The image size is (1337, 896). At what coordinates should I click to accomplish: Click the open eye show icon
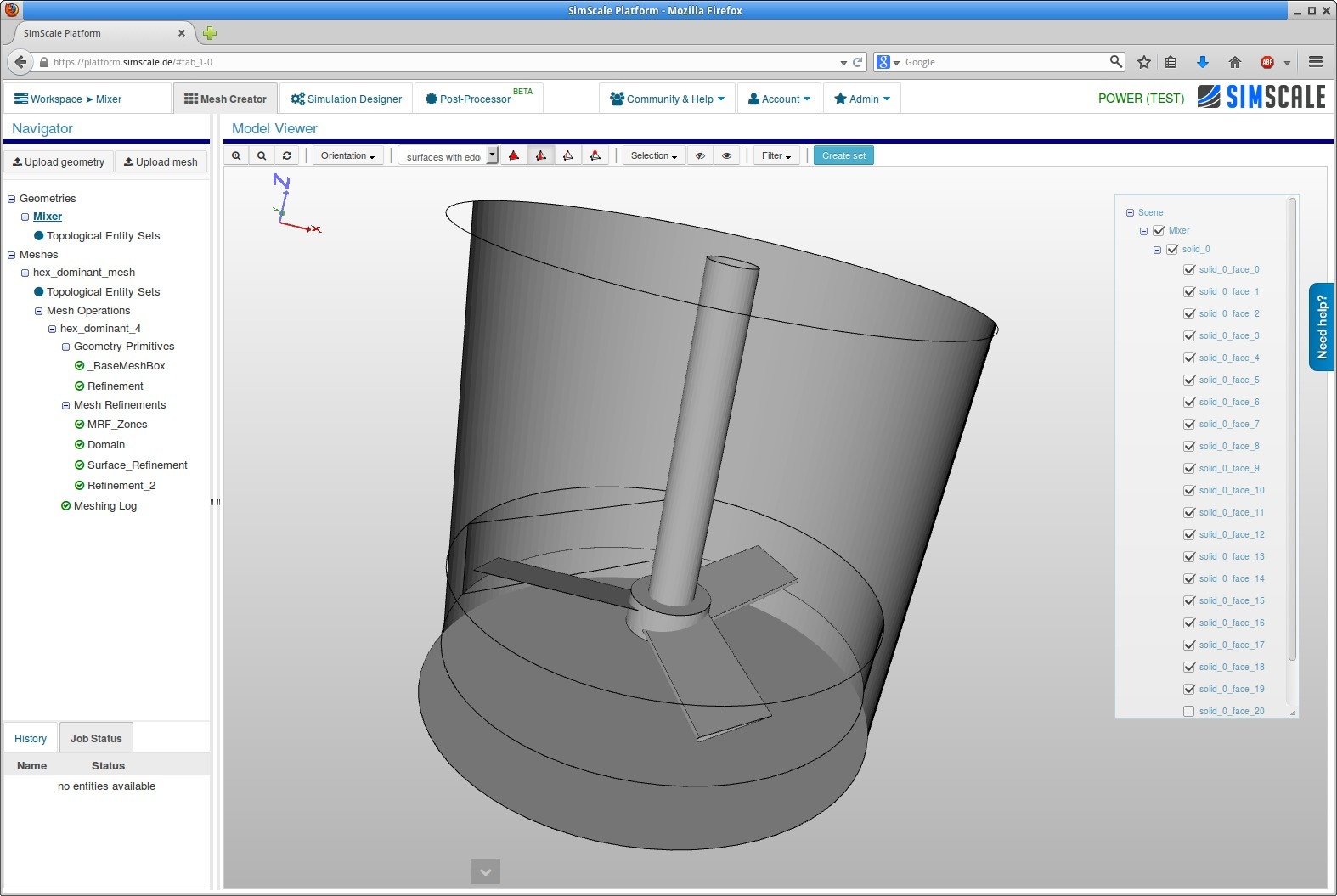(x=726, y=155)
